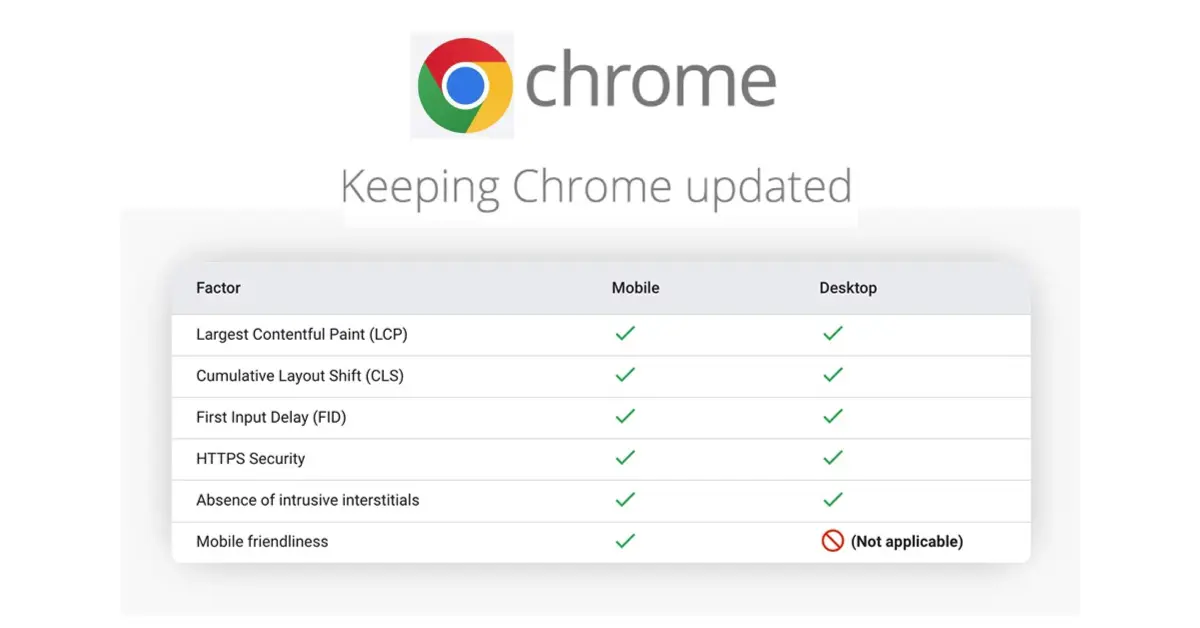Click the Desktop checkmark for First Input Delay

[833, 417]
